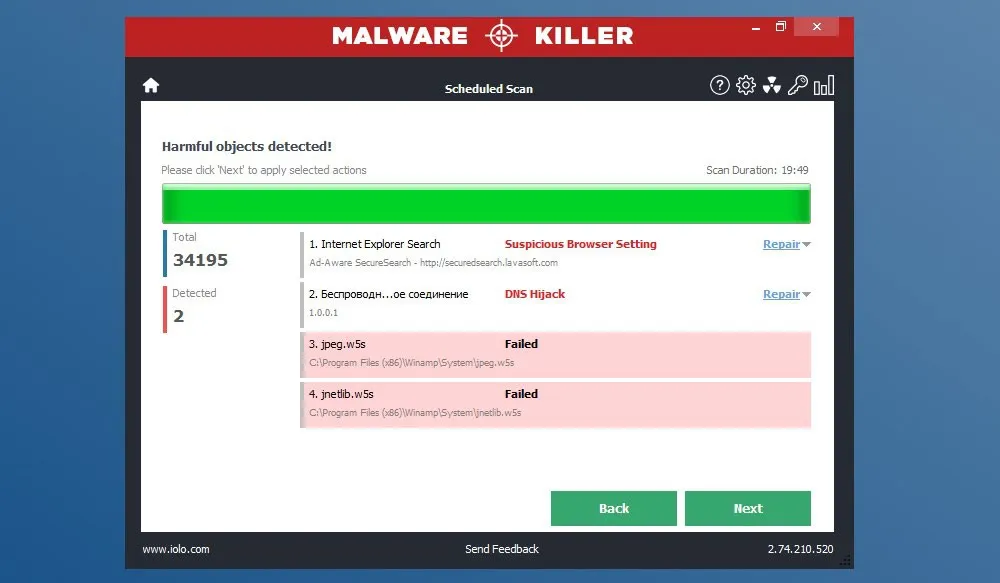Viewport: 1000px width, 583px height.
Task: View statistics using the bar chart icon
Action: click(822, 85)
